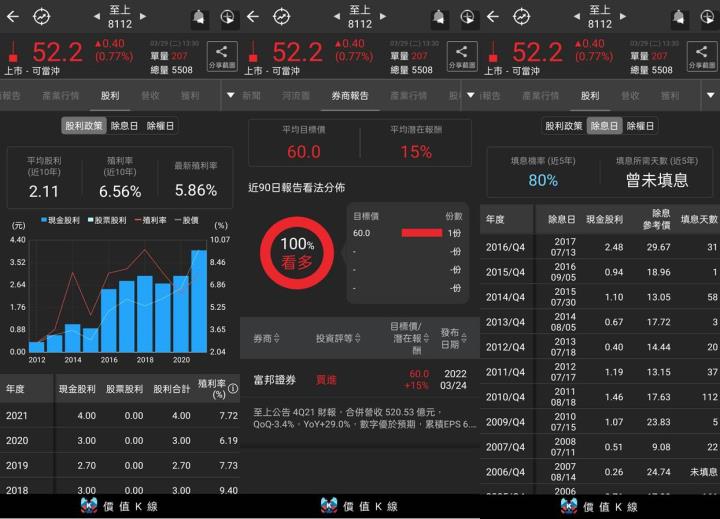
Task: Open 產業行情 tab on dividend policy screen
Action: tap(61, 96)
